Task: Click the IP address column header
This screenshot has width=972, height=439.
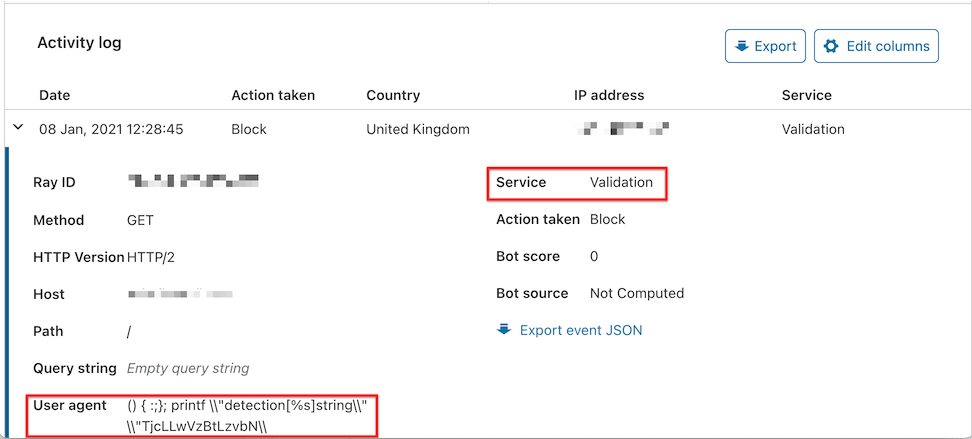Action: click(609, 95)
